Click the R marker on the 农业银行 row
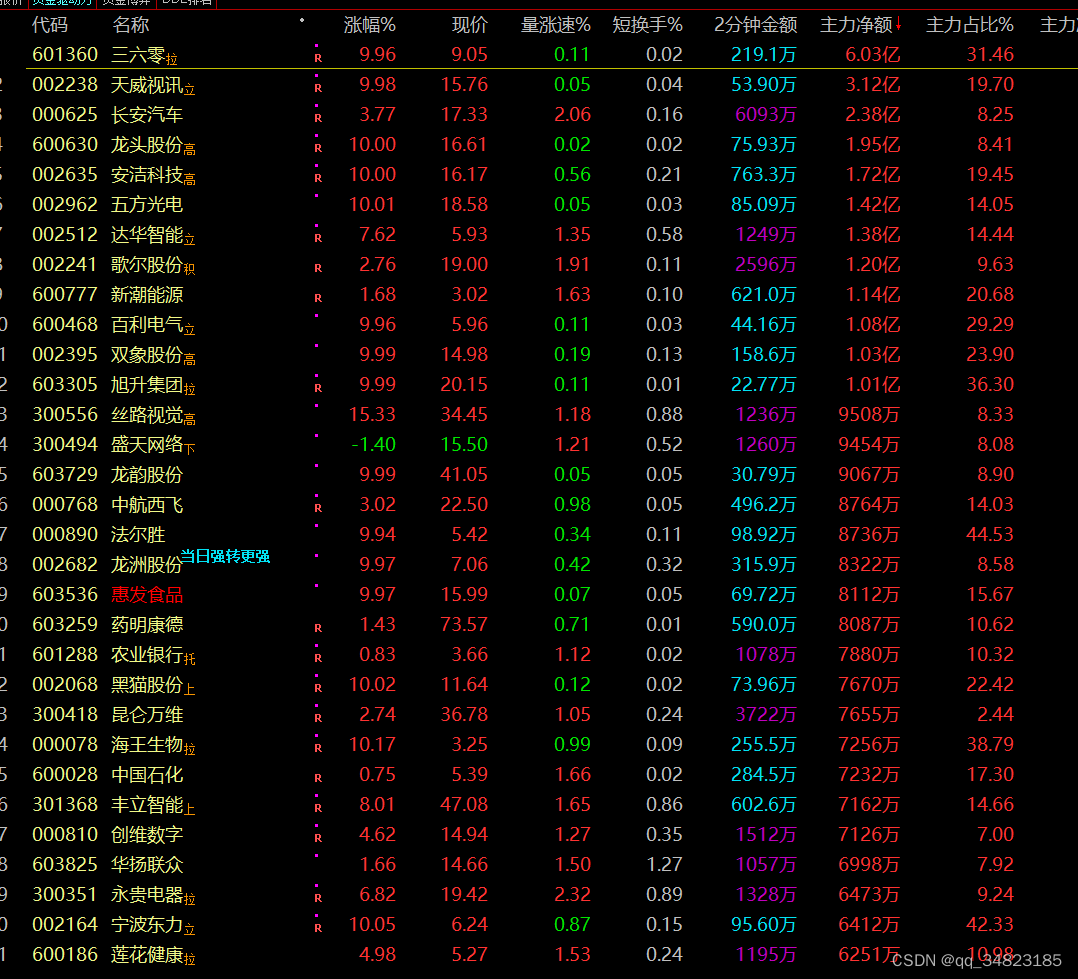The width and height of the screenshot is (1078, 979). click(318, 658)
